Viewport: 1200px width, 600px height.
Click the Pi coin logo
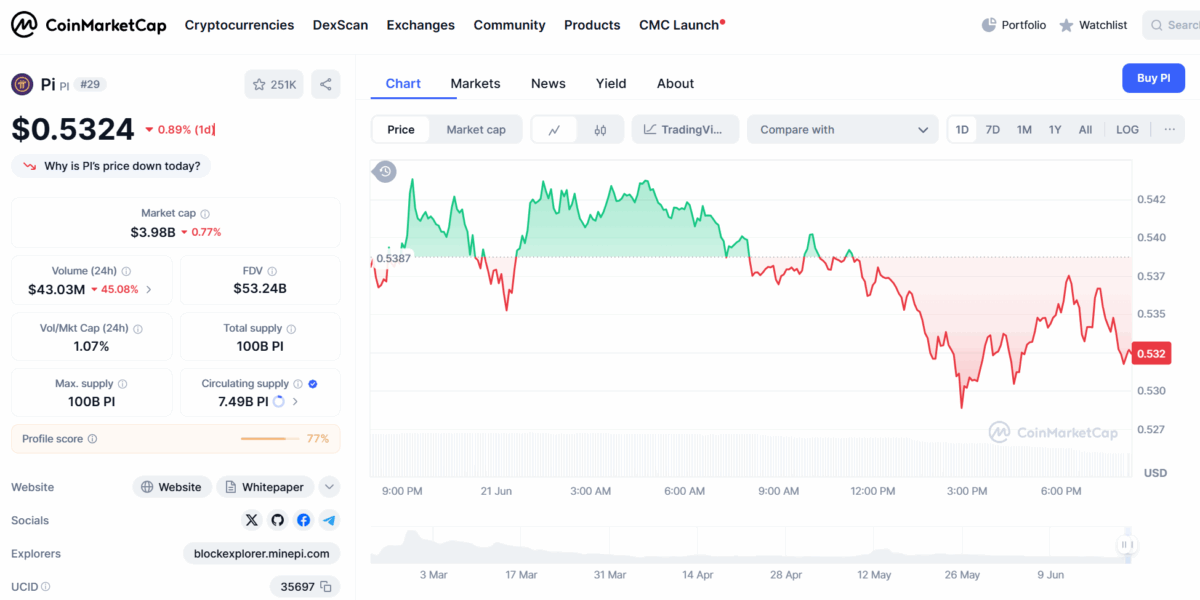tap(22, 84)
